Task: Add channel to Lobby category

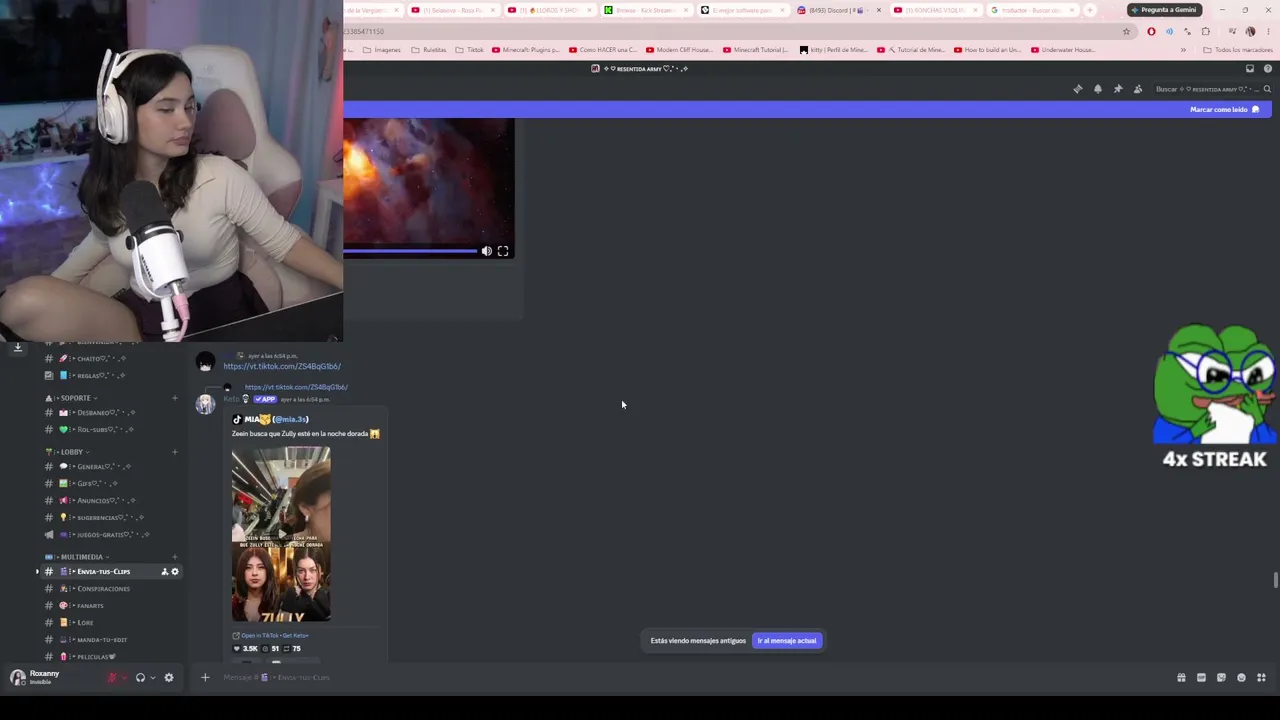Action: point(174,452)
